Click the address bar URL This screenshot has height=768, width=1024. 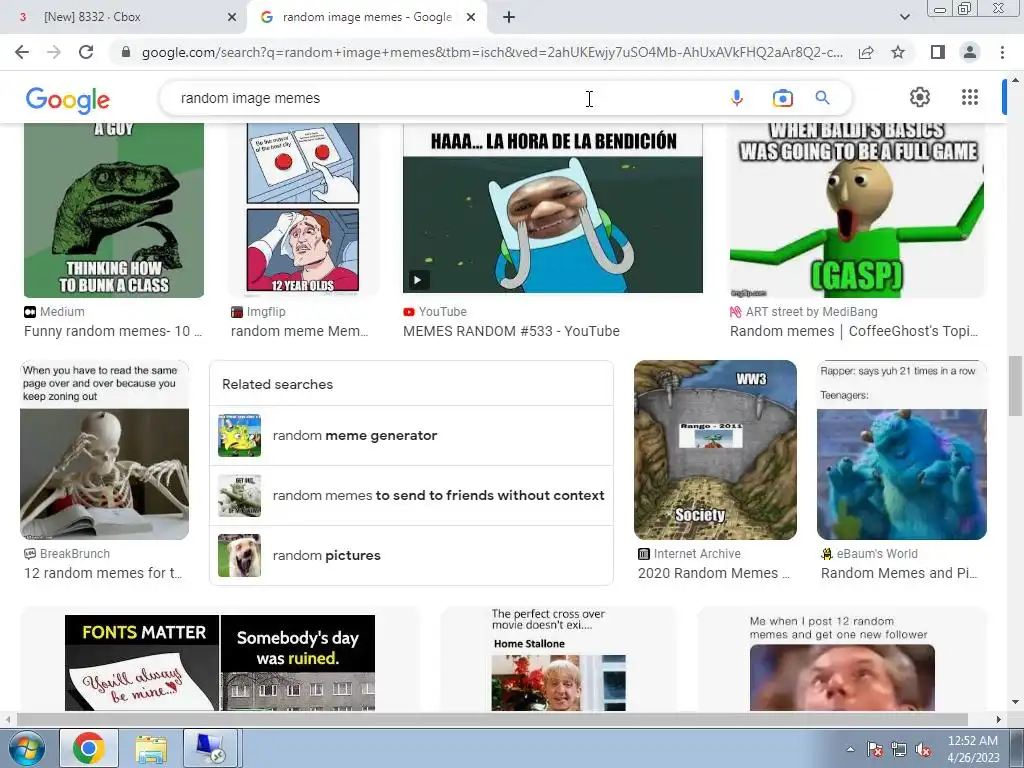[x=492, y=52]
